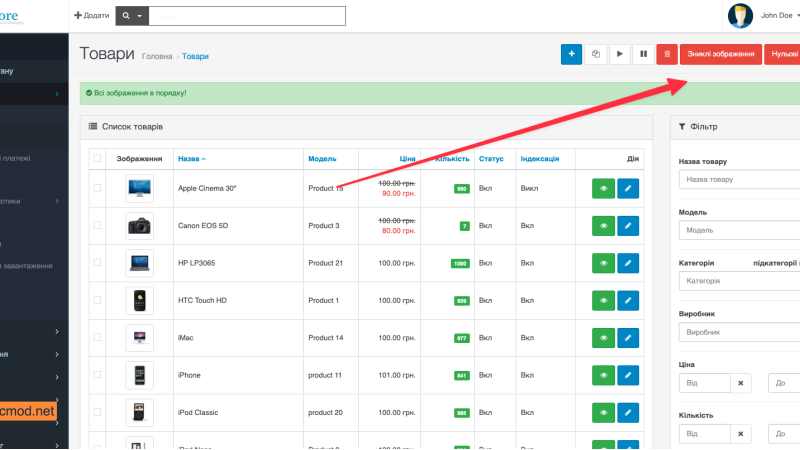The image size is (800, 450).
Task: Click the red trash delete button
Action: pos(667,54)
